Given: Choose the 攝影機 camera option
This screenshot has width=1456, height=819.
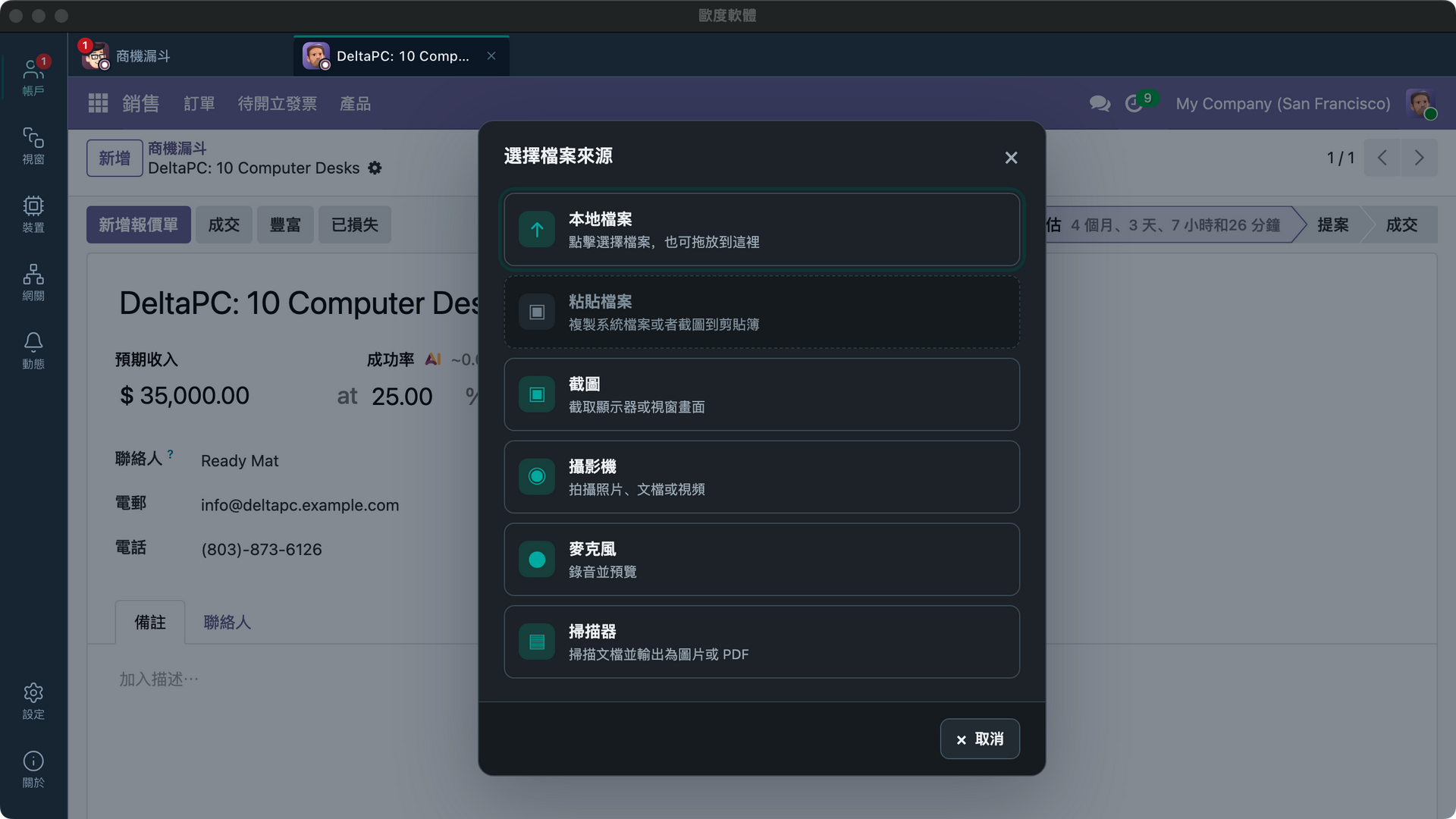Looking at the screenshot, I should [x=761, y=477].
